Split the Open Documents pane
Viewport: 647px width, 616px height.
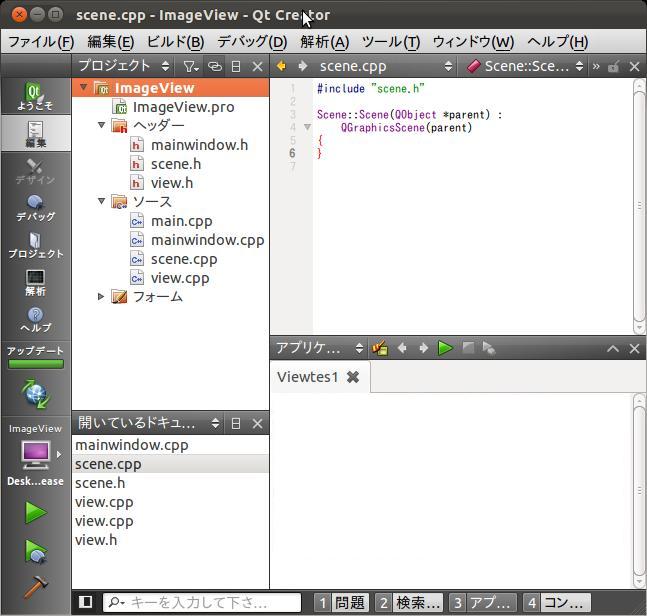[236, 423]
